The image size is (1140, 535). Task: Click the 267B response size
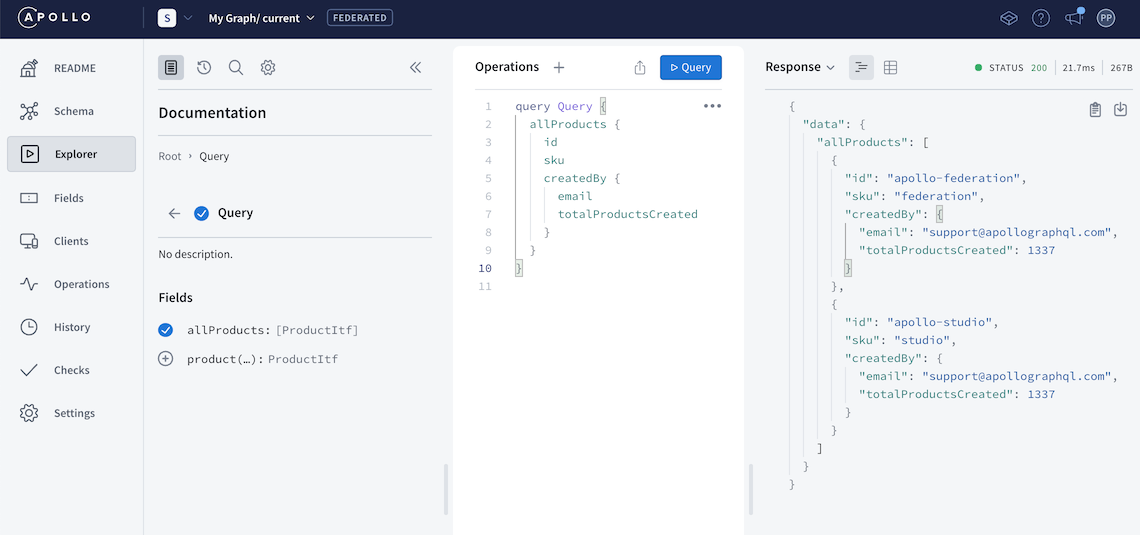click(1121, 68)
